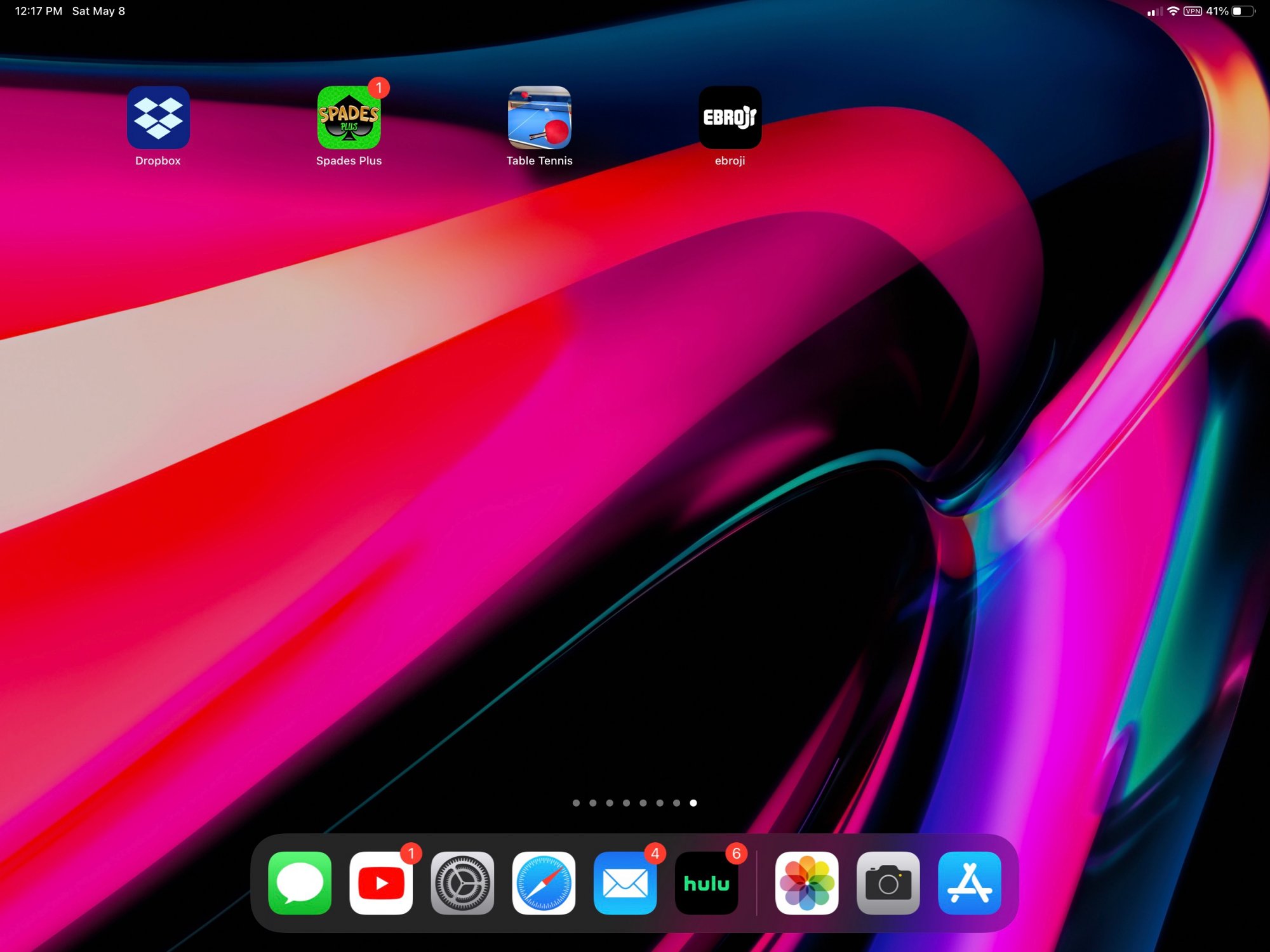Image resolution: width=1270 pixels, height=952 pixels.
Task: Open the App Store
Action: point(969,883)
